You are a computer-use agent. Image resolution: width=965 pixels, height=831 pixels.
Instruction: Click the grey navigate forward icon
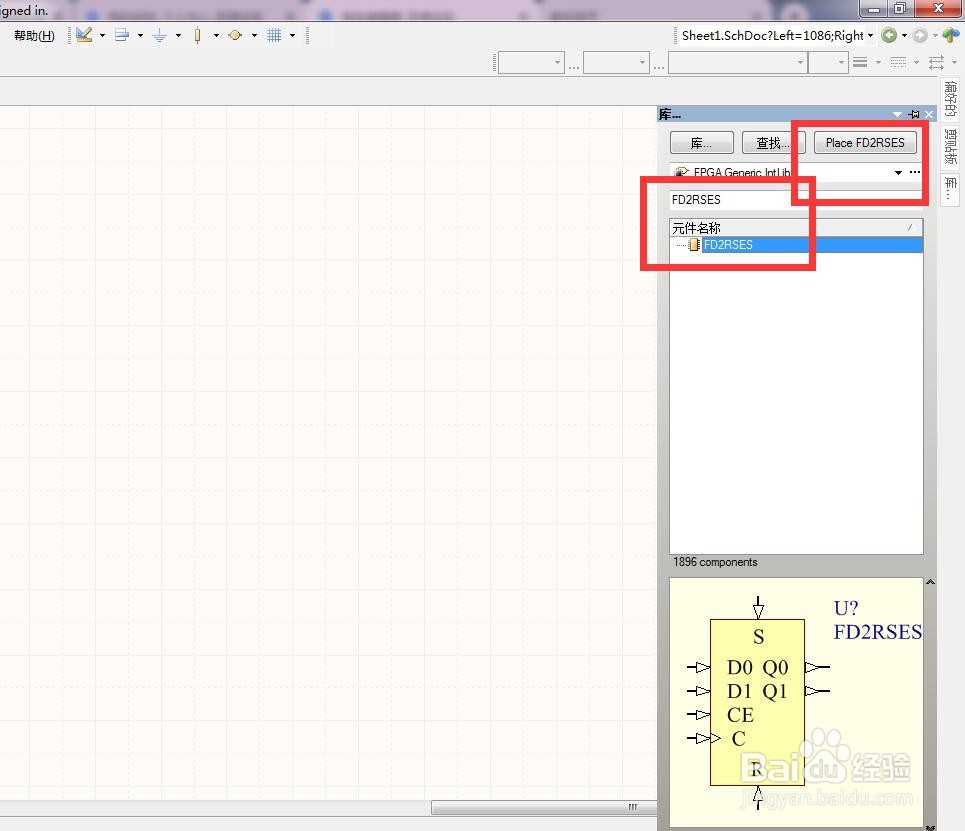pos(920,35)
